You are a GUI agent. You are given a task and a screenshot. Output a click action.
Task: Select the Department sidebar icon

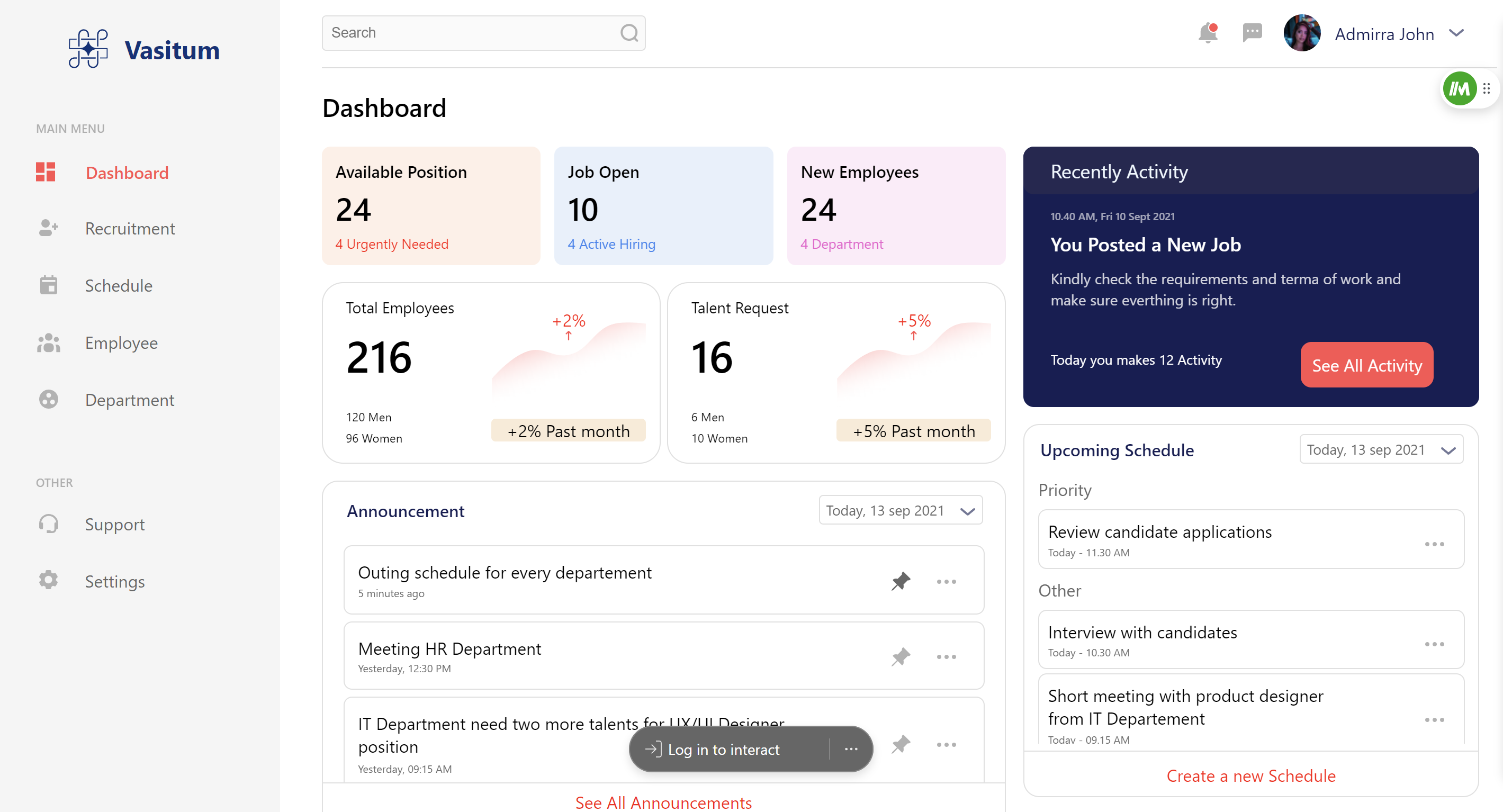tap(48, 400)
